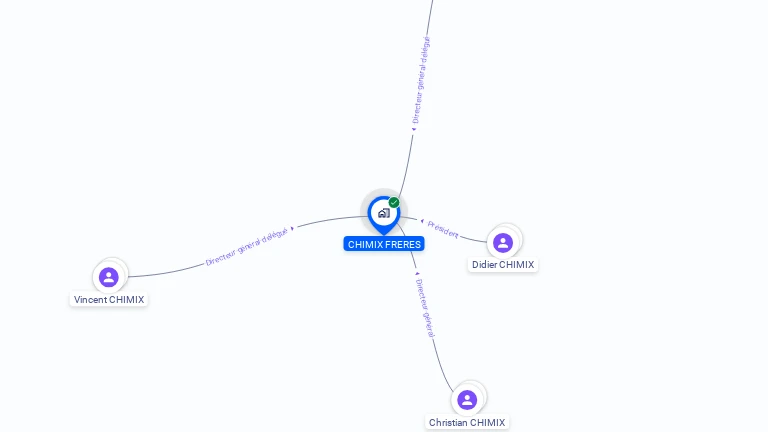Click the green verified checkmark badge
Screen dimensions: 768x432
[394, 202]
